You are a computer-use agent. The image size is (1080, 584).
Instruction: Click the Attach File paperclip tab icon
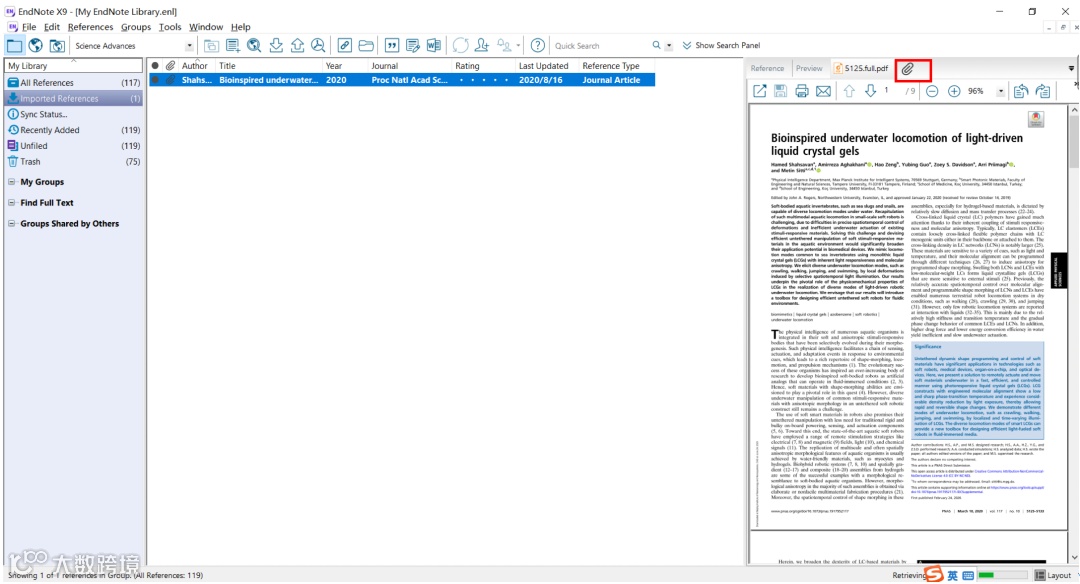(x=908, y=69)
